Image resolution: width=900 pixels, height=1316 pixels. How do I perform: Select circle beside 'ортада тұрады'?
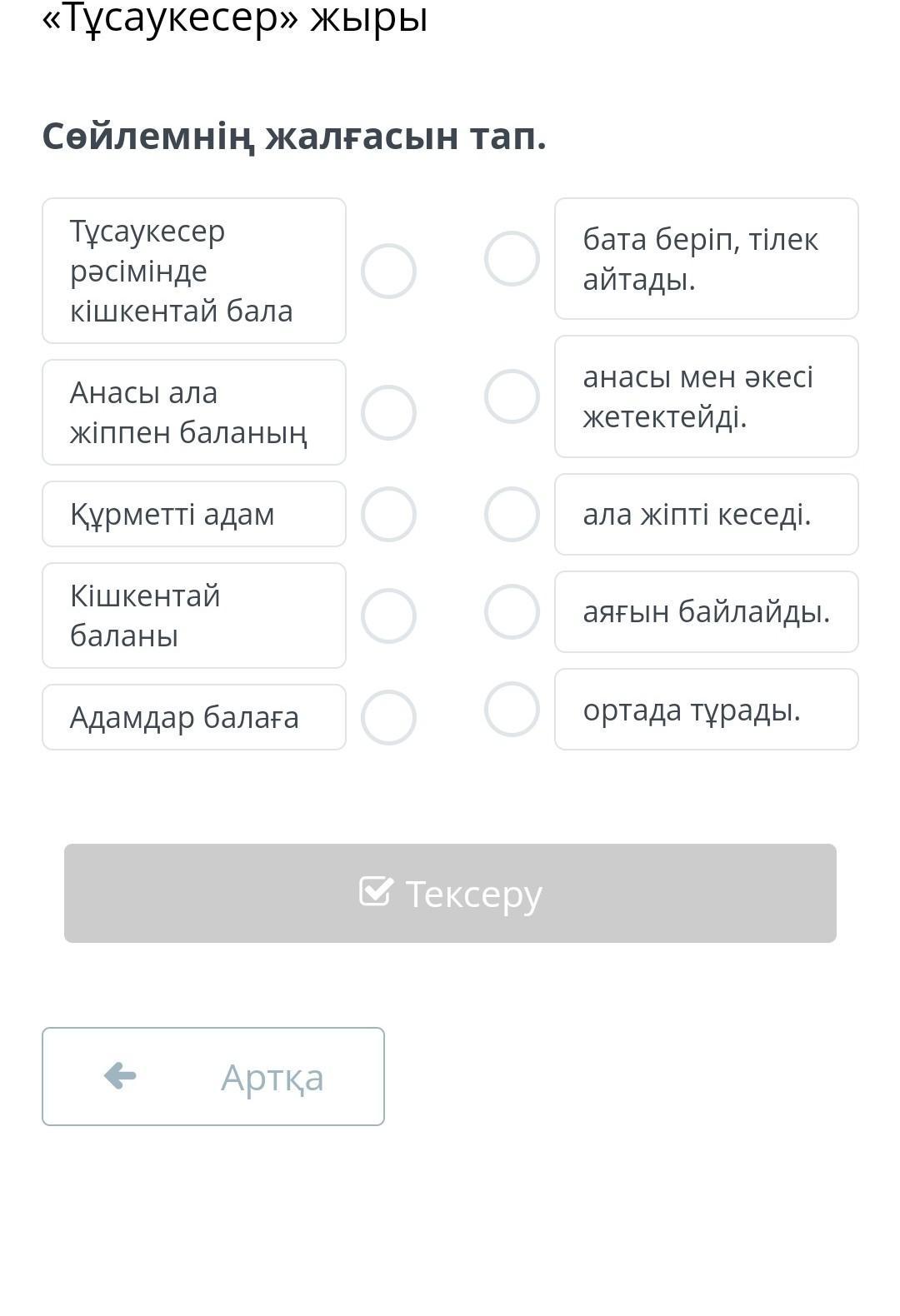pos(512,709)
